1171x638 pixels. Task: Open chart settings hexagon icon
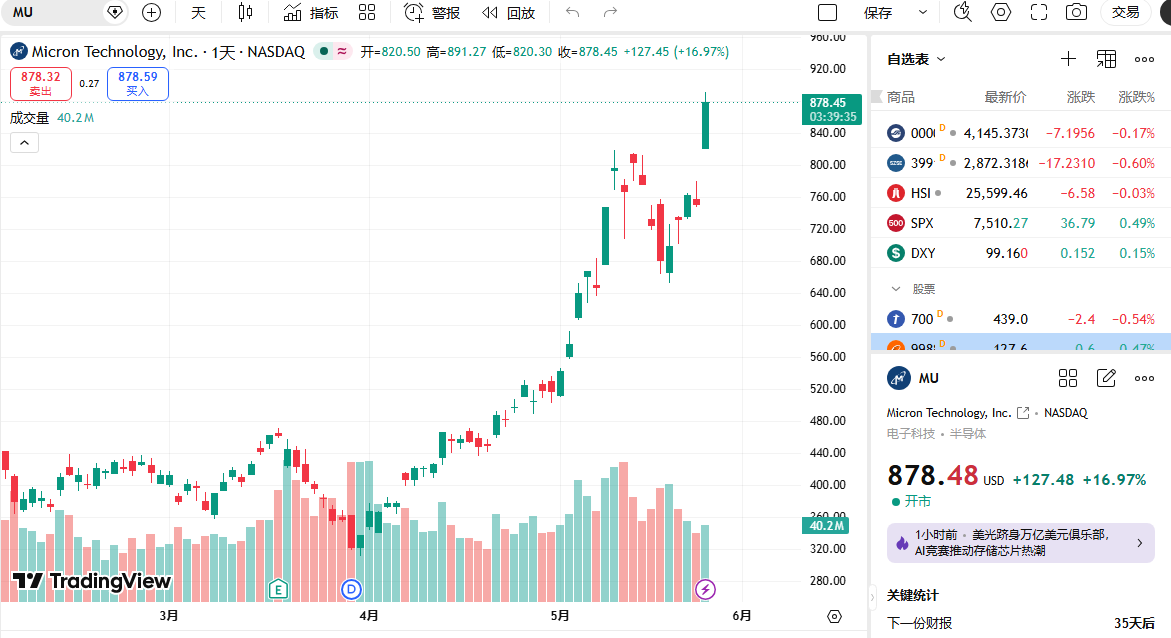point(1001,12)
